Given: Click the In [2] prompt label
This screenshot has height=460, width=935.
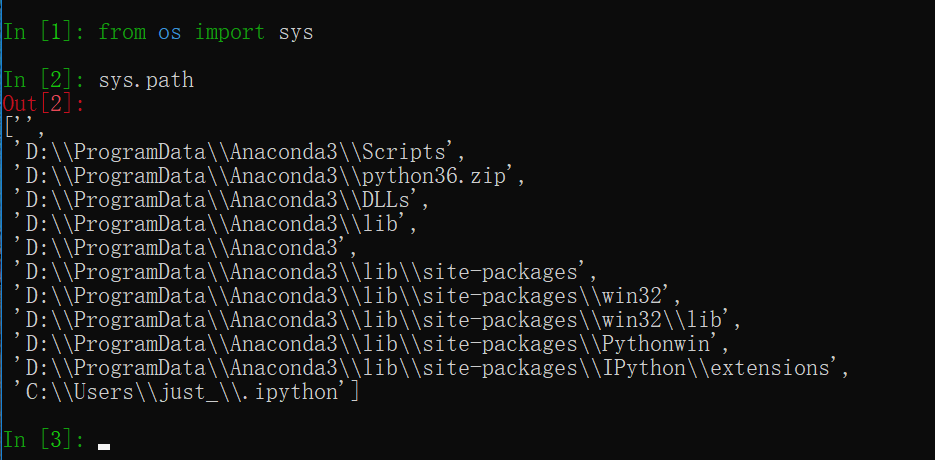Looking at the screenshot, I should click(44, 79).
